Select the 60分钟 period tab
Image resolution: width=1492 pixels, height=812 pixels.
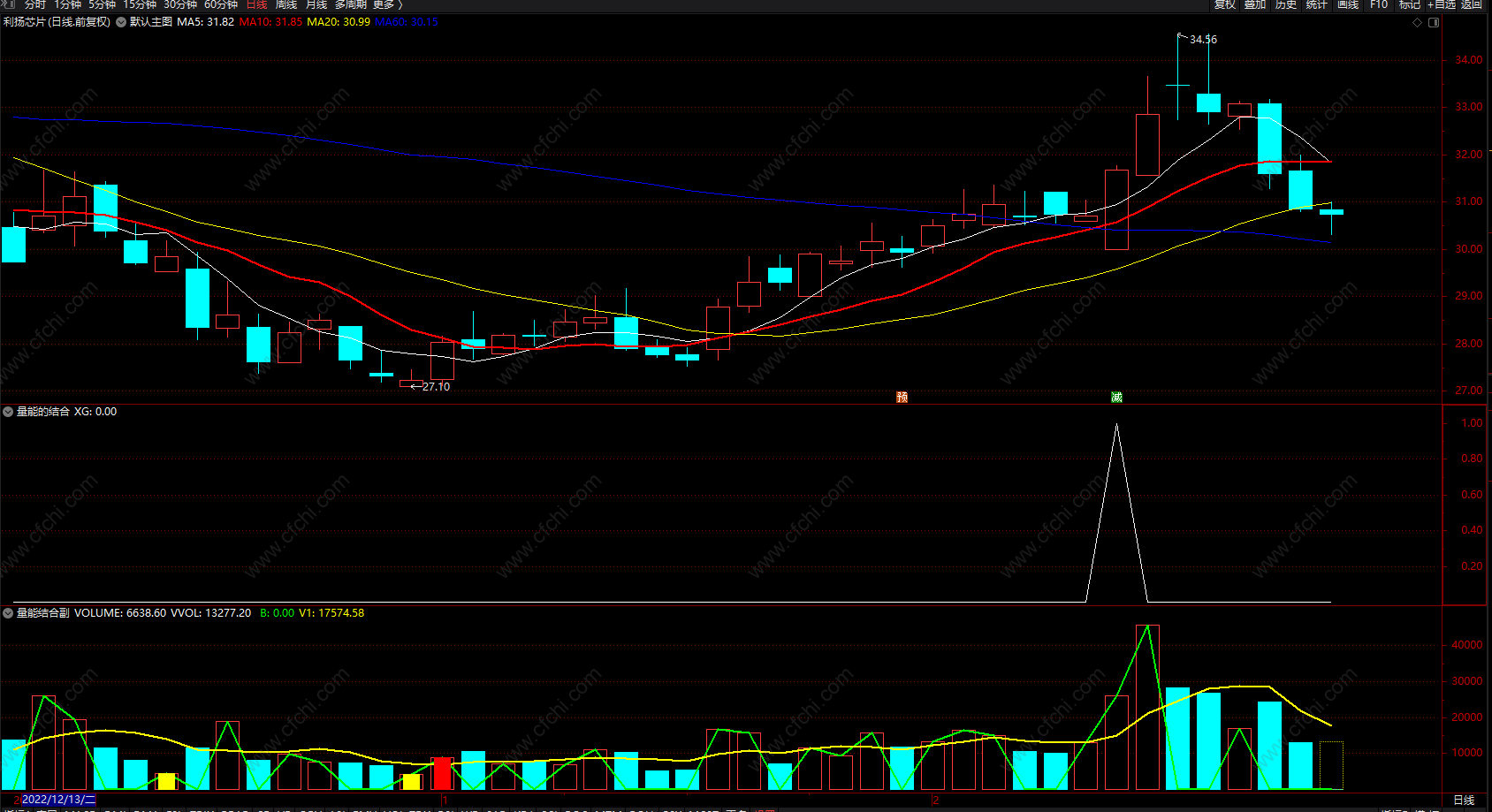pos(221,4)
